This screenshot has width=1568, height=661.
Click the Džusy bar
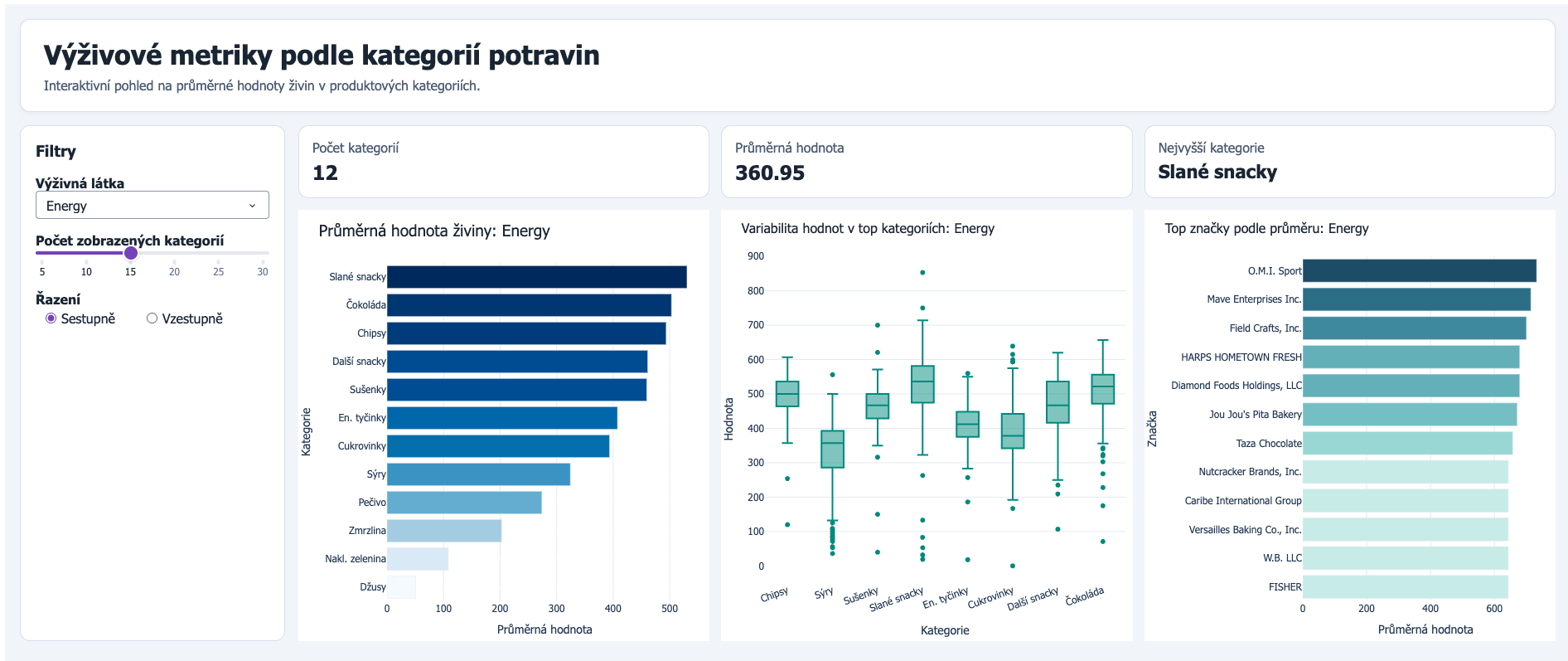coord(401,587)
